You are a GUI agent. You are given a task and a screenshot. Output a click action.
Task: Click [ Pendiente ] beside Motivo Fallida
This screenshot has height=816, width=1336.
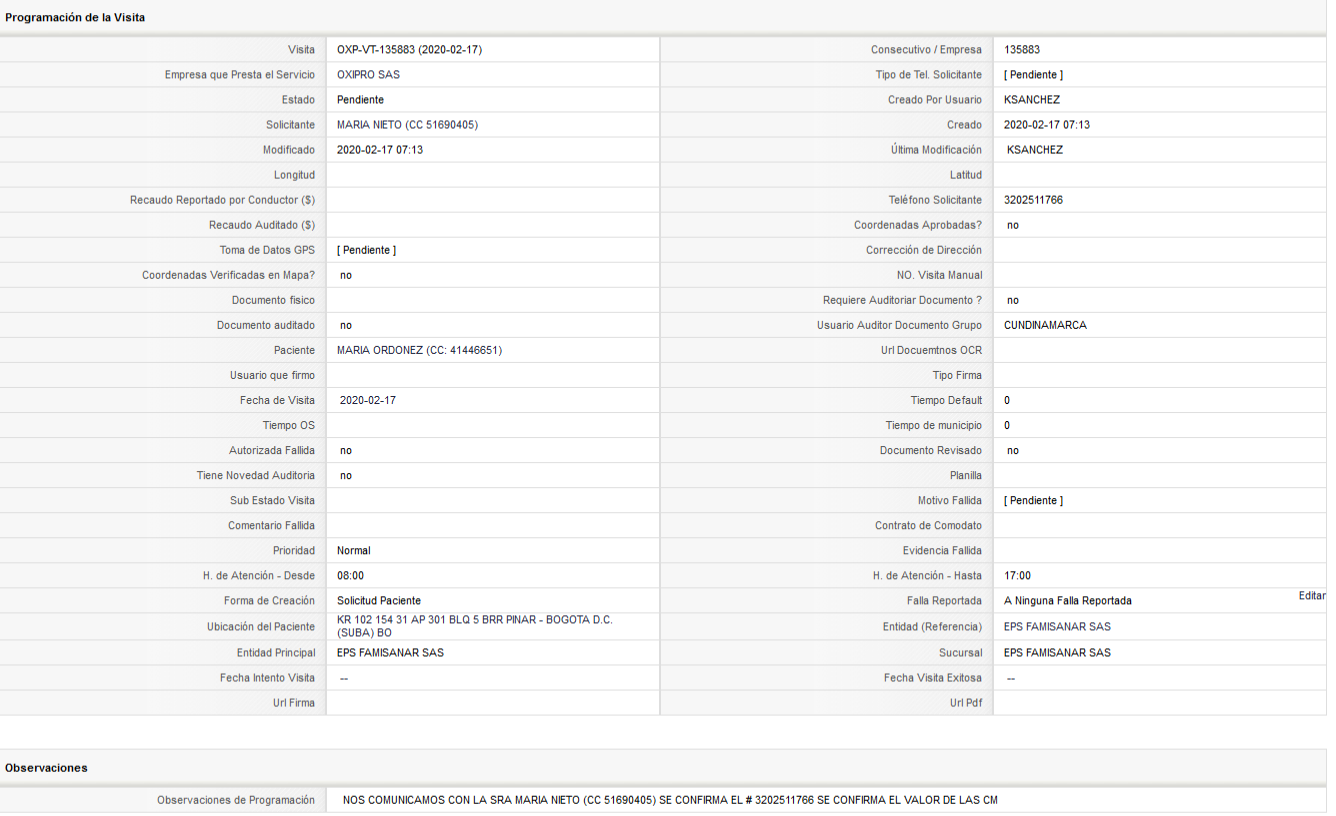(x=1034, y=500)
